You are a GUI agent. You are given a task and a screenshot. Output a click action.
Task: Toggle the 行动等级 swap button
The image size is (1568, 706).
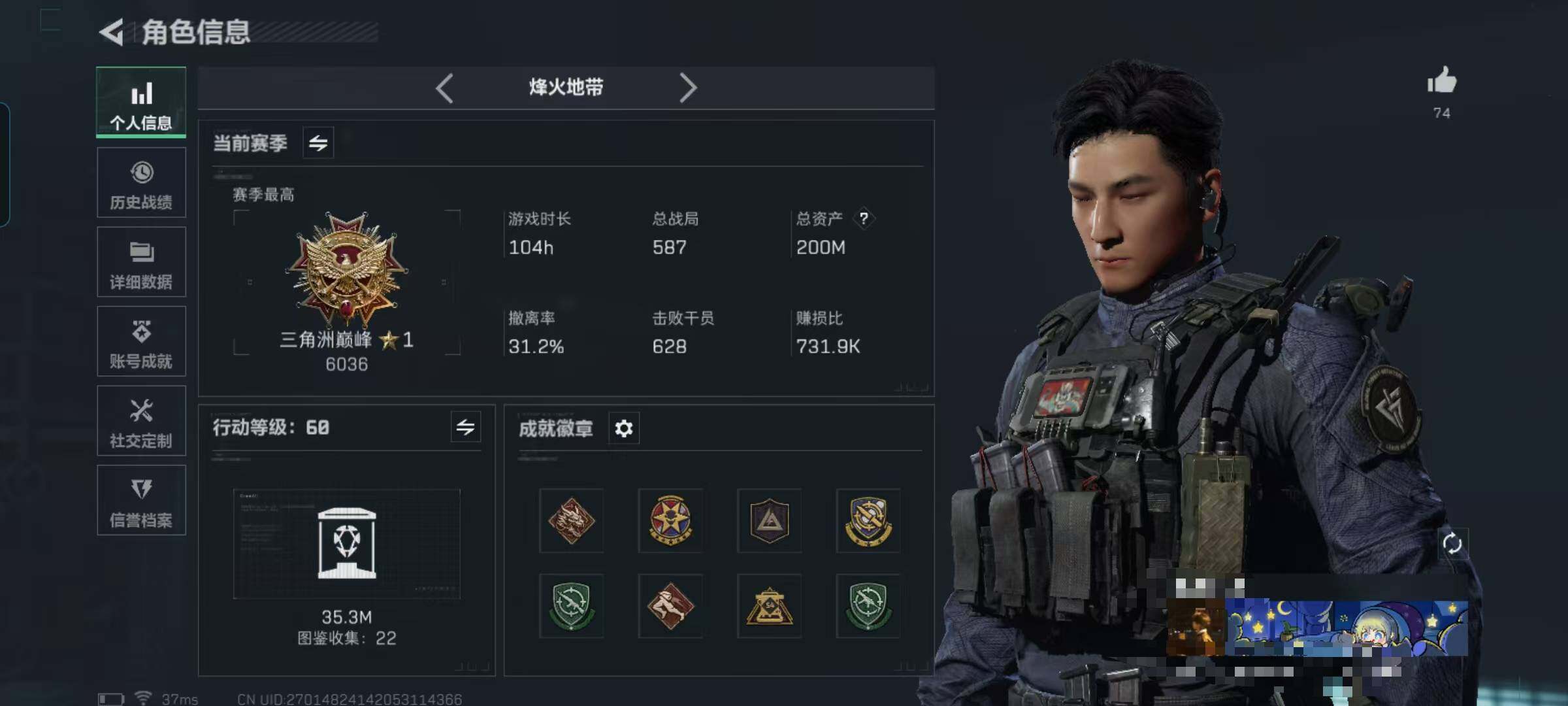(x=466, y=428)
